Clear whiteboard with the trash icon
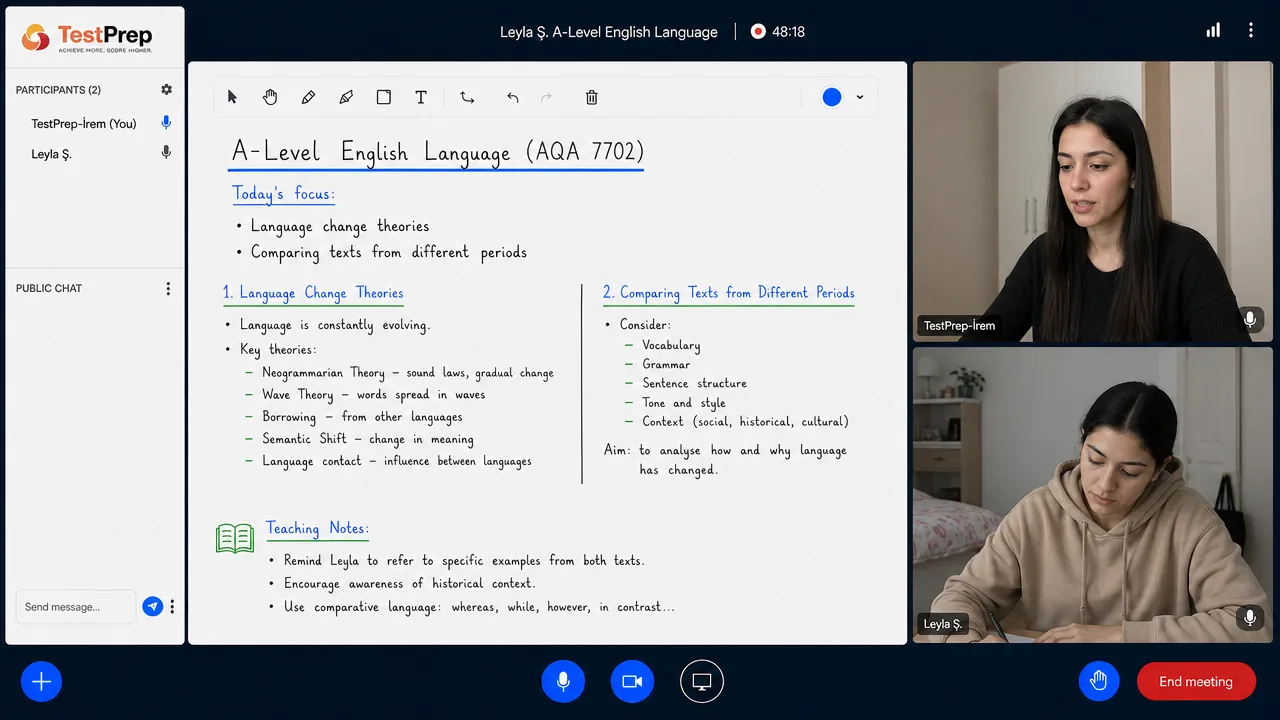Image resolution: width=1280 pixels, height=720 pixels. (x=592, y=97)
